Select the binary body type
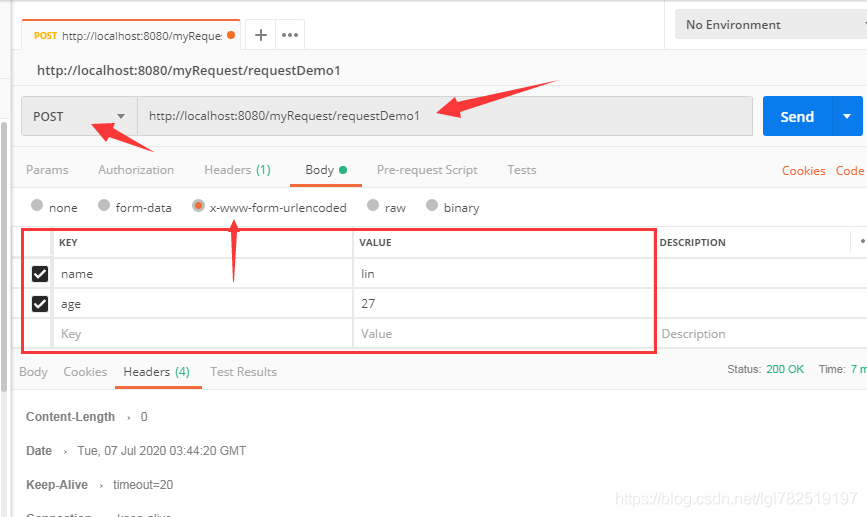The height and width of the screenshot is (517, 867). pos(432,205)
